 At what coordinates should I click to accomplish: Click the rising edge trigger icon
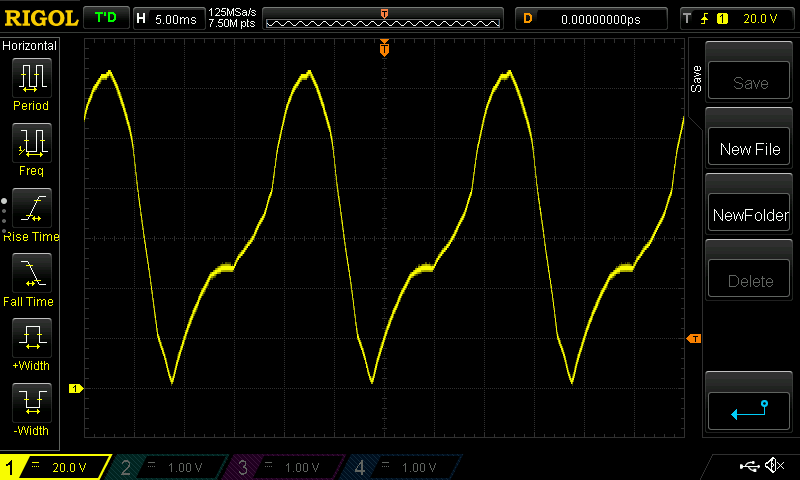(x=705, y=19)
